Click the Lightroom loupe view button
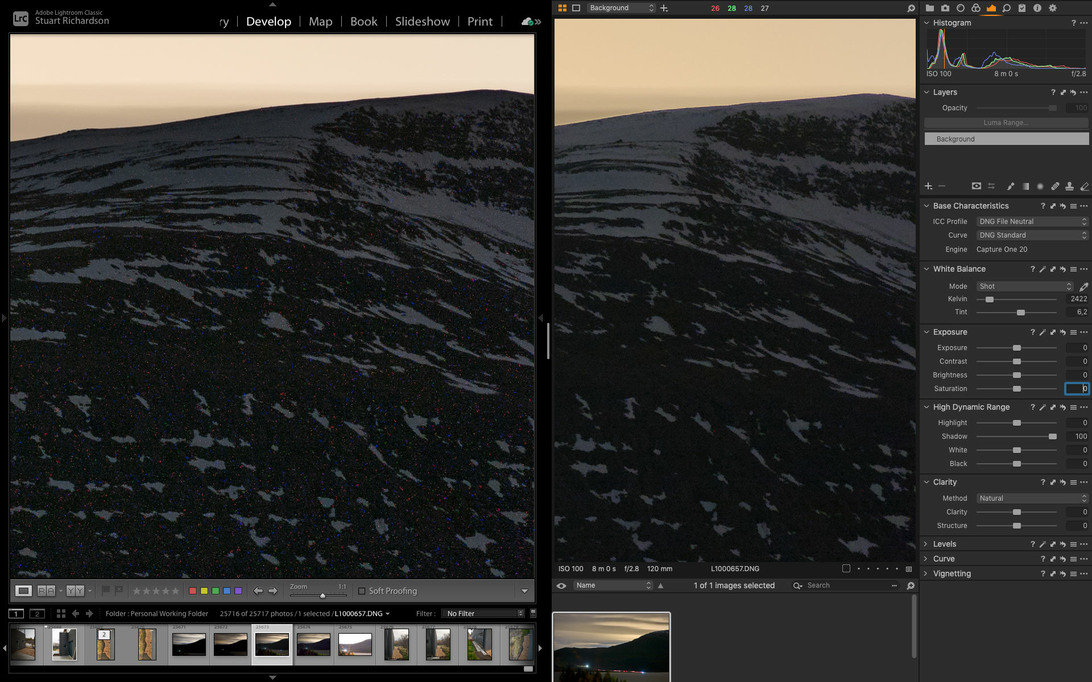Image resolution: width=1092 pixels, height=682 pixels. [23, 591]
